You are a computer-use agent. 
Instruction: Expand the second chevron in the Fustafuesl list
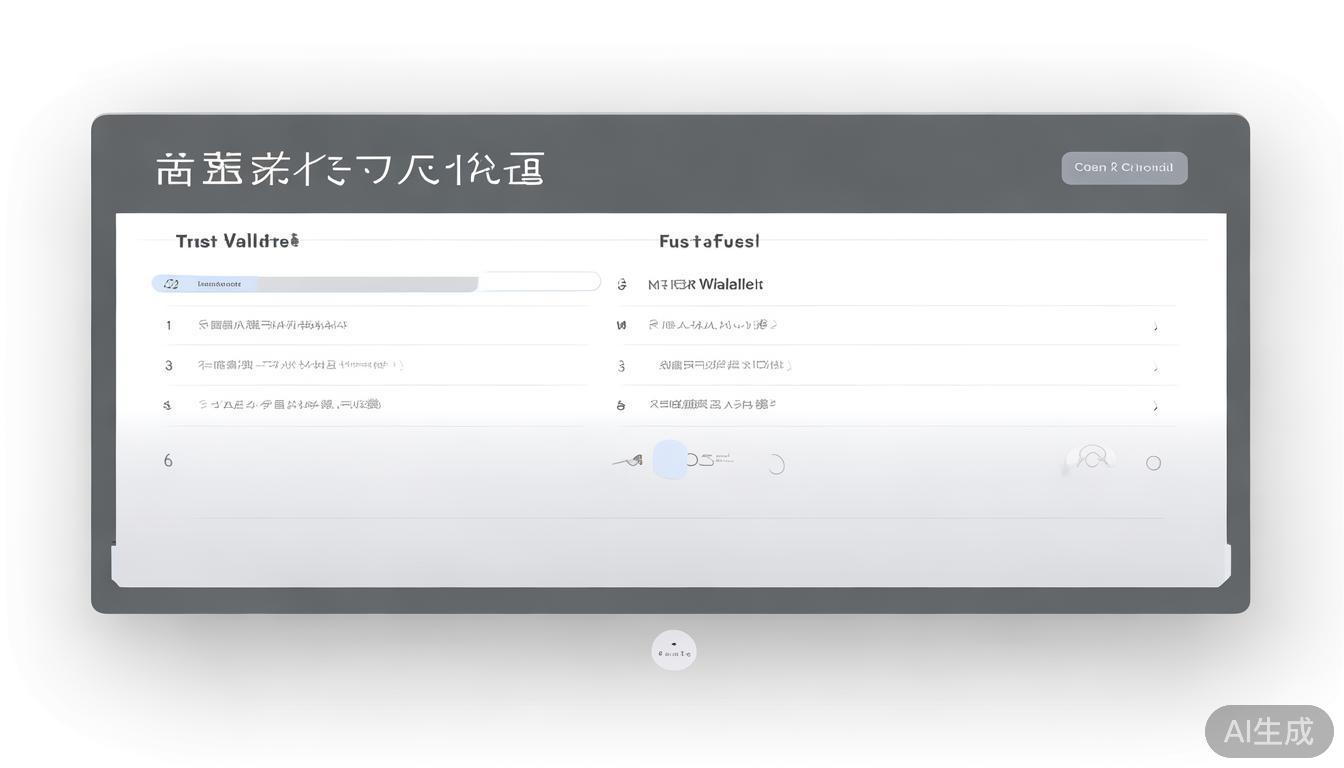pyautogui.click(x=1155, y=366)
